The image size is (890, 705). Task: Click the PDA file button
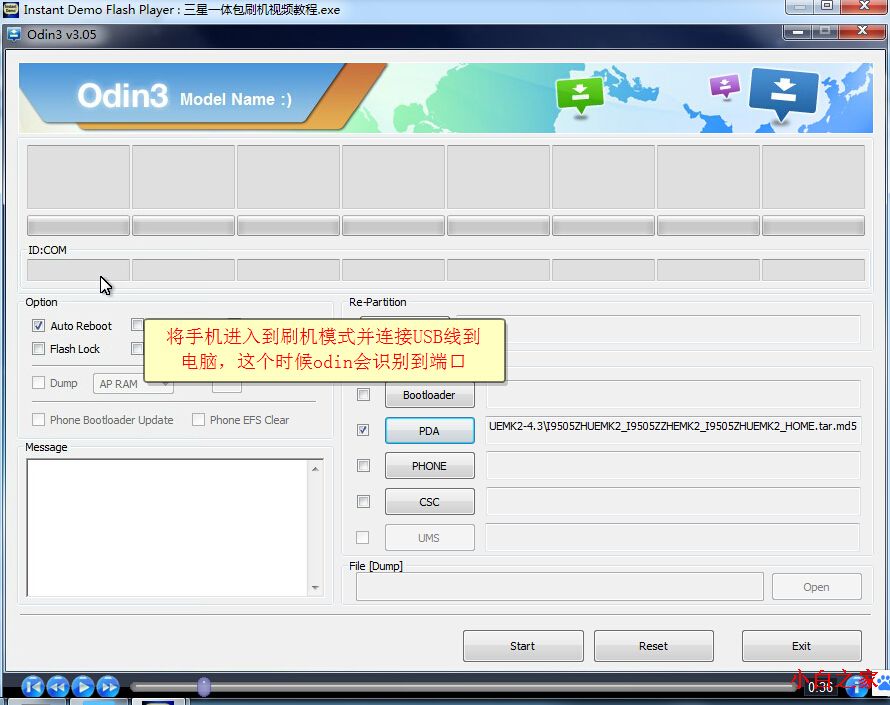[x=430, y=431]
